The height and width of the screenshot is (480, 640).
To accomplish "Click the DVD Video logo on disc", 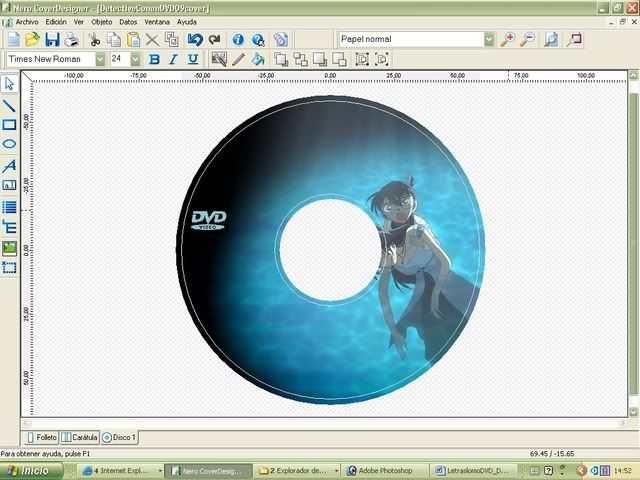I will coord(209,220).
